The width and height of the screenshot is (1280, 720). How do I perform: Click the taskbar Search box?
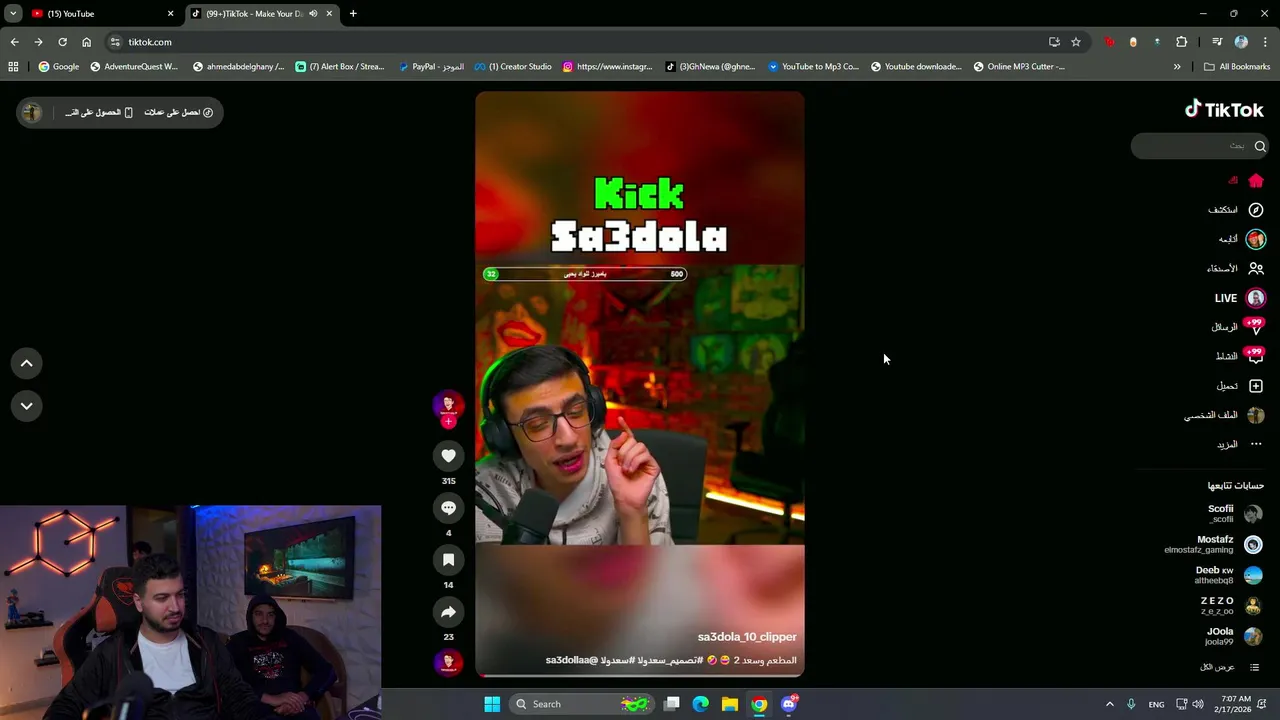click(580, 704)
